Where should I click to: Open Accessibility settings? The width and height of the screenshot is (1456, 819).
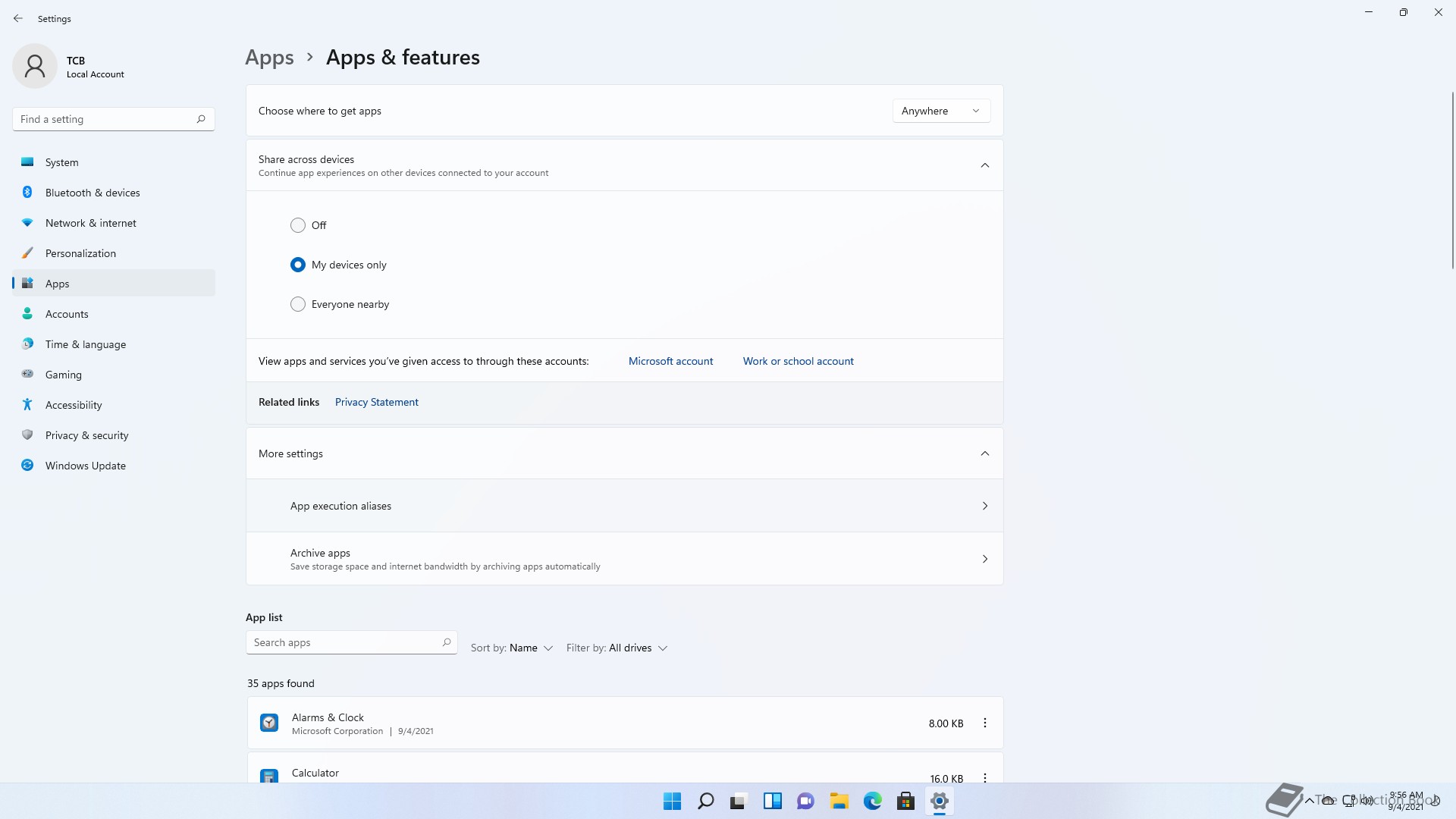click(114, 405)
